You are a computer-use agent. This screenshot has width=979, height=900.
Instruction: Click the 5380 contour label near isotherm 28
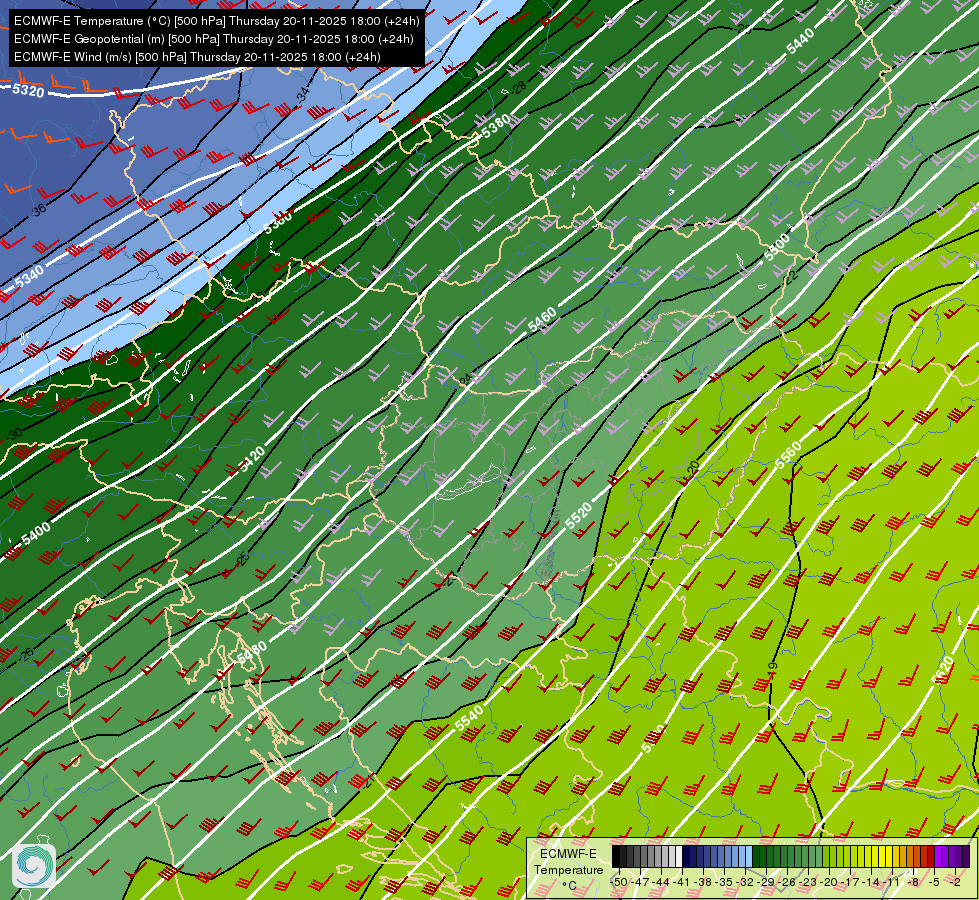pos(496,126)
